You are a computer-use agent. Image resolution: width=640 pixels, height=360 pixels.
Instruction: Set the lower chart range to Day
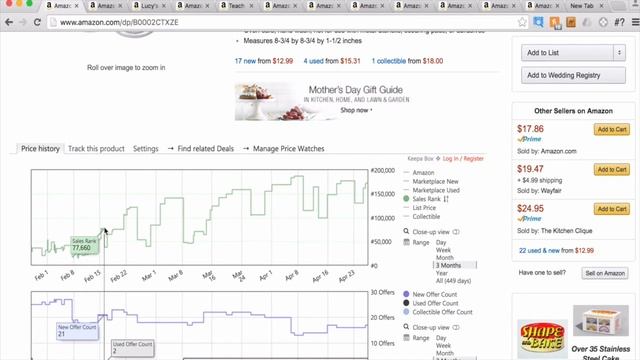tap(441, 338)
